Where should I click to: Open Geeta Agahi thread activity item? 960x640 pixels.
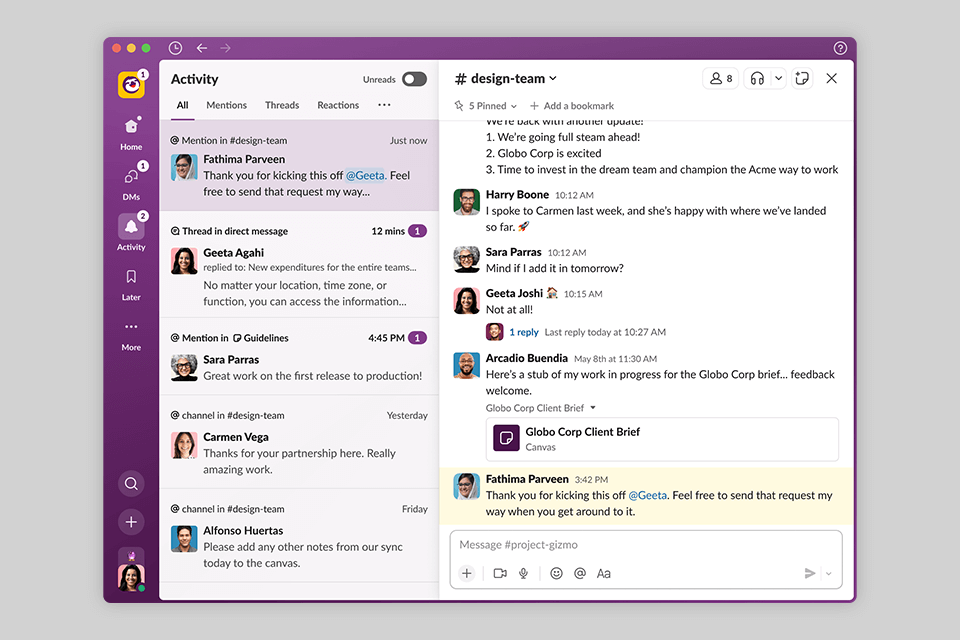[299, 266]
